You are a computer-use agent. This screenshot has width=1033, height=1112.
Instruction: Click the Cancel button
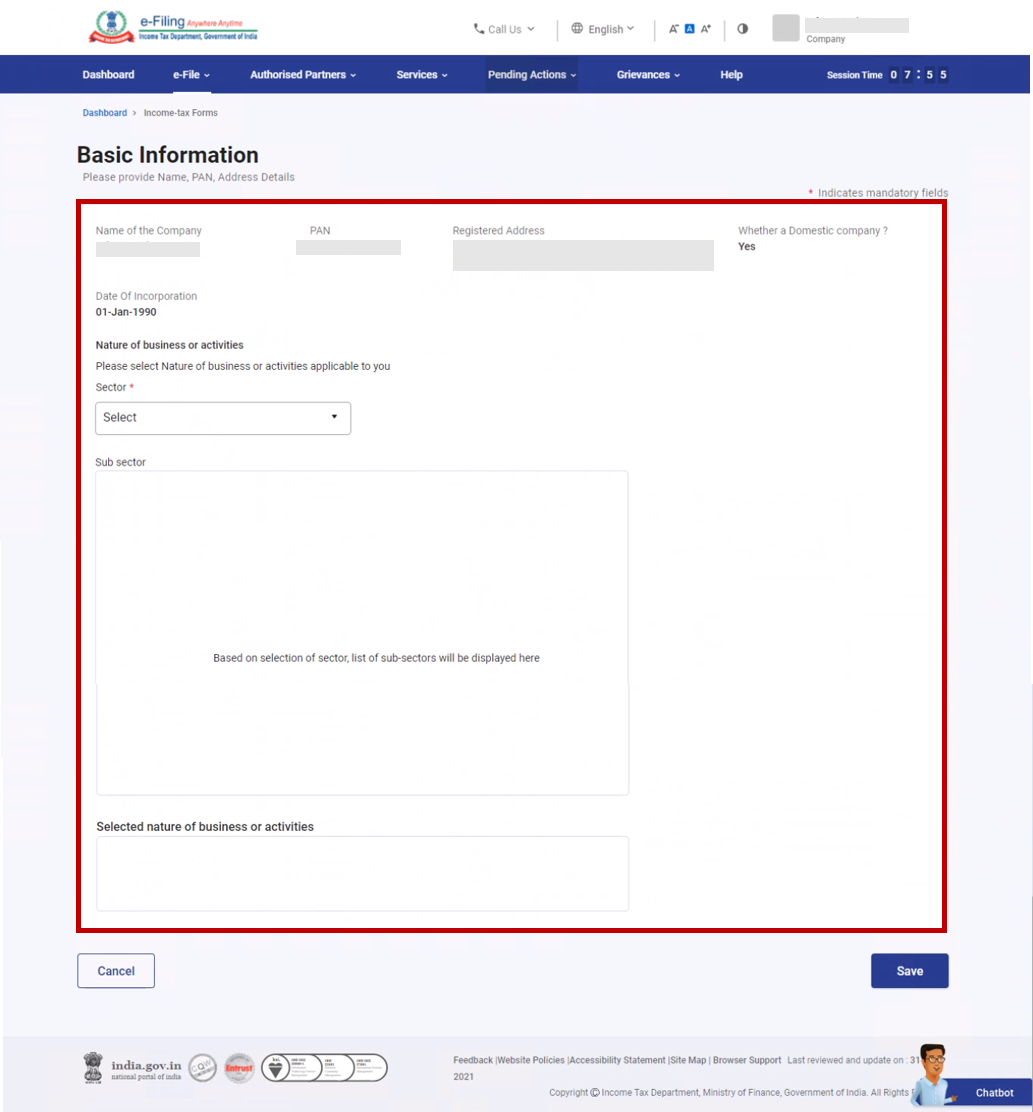coord(116,971)
